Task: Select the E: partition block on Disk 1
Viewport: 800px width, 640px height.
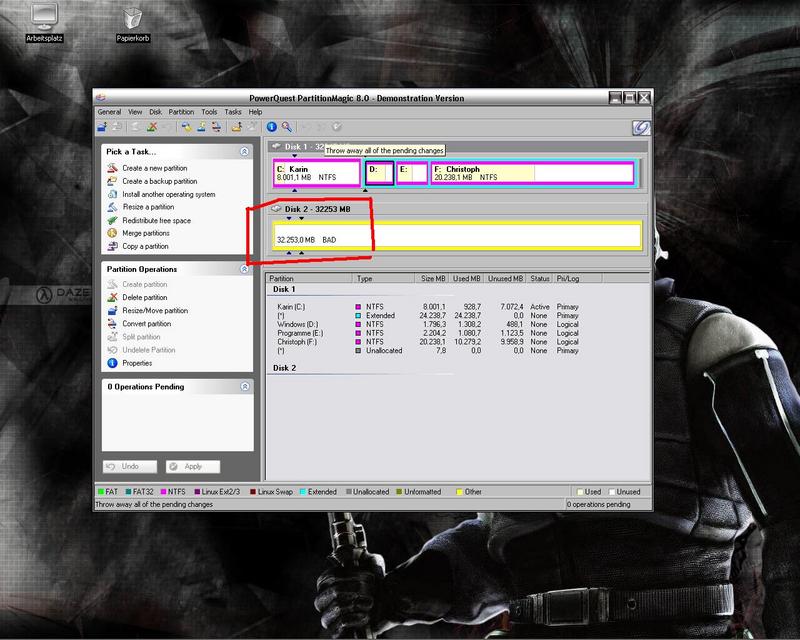Action: click(x=412, y=173)
